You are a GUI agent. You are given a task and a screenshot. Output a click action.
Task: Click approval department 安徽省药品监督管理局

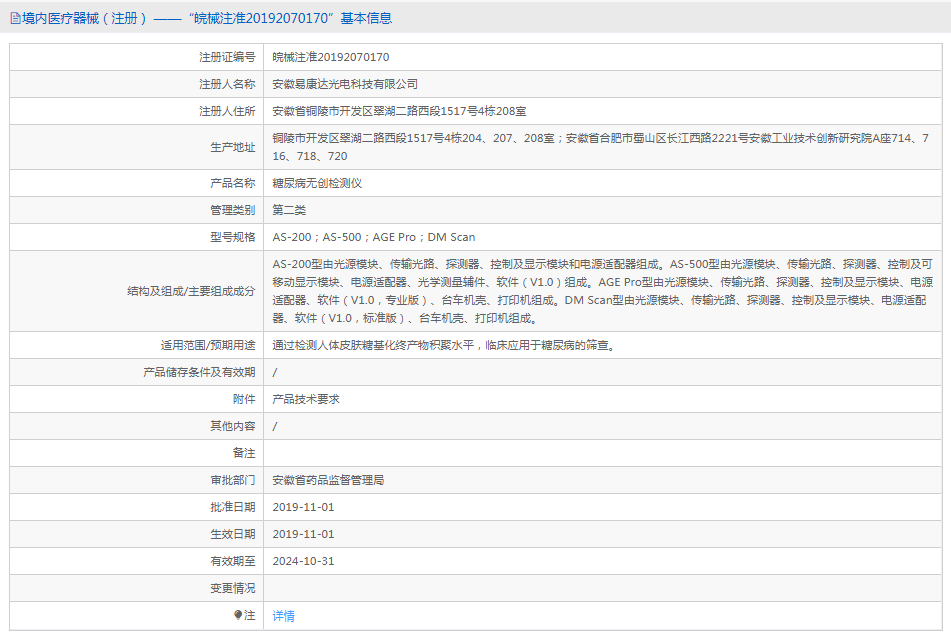coord(328,480)
